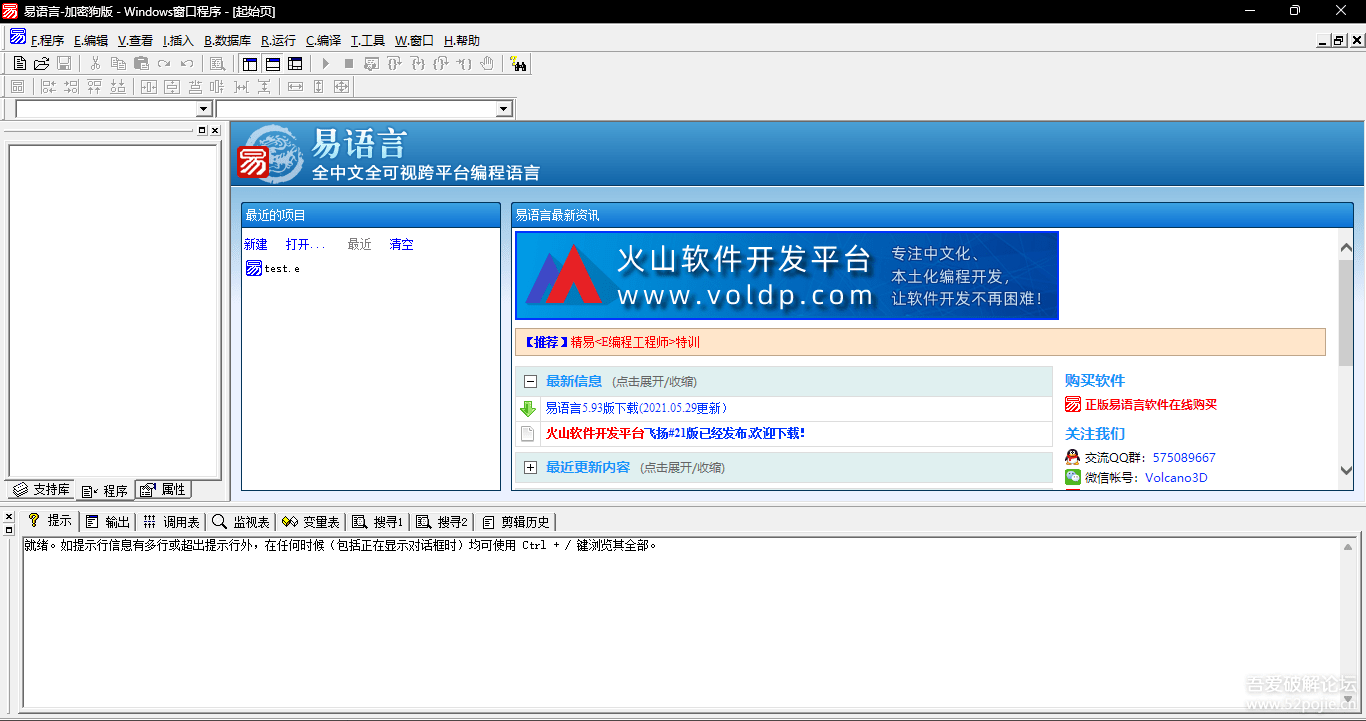Click the hand breakpoint icon

click(487, 63)
